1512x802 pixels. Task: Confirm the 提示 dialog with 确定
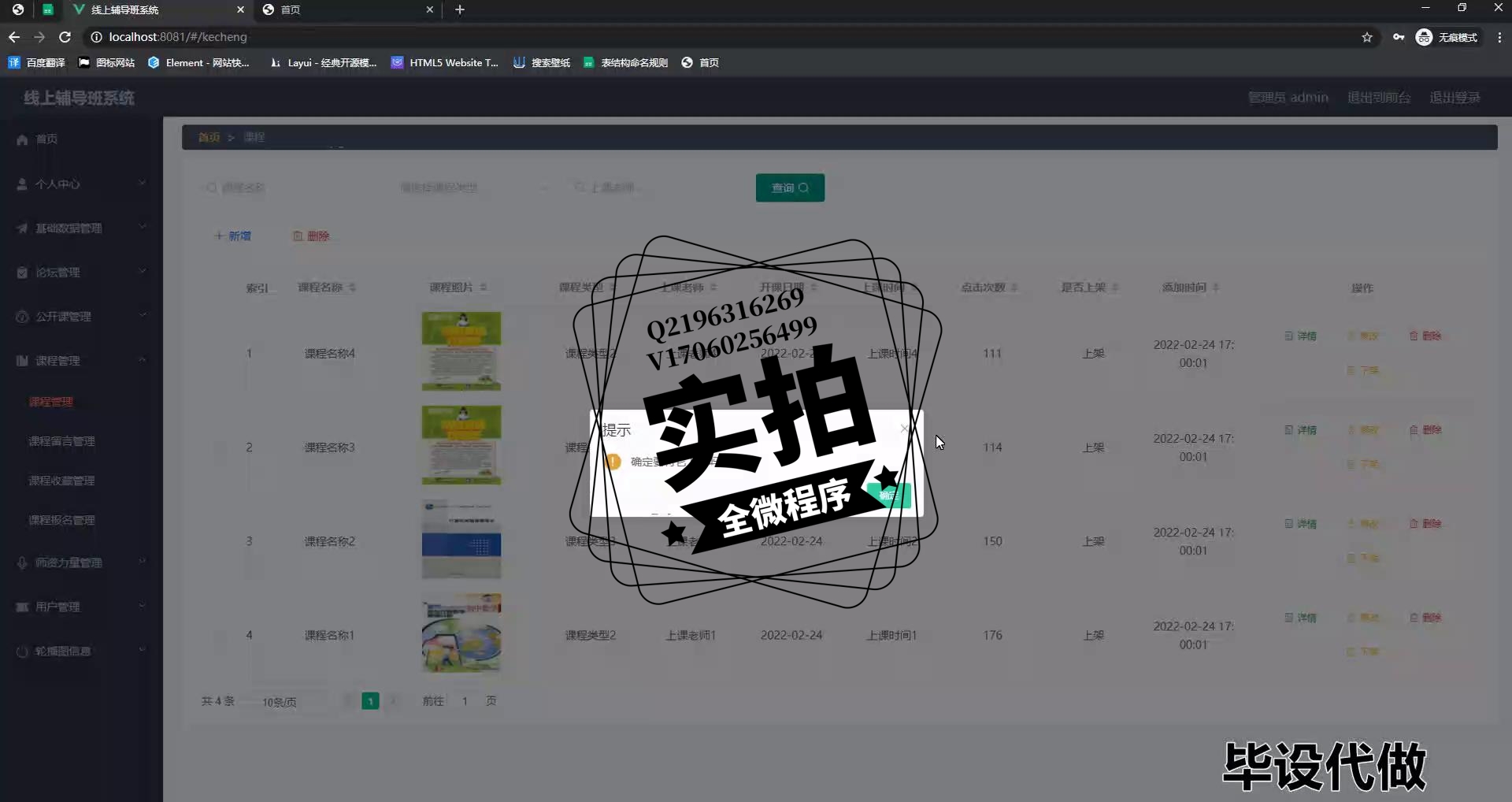889,496
